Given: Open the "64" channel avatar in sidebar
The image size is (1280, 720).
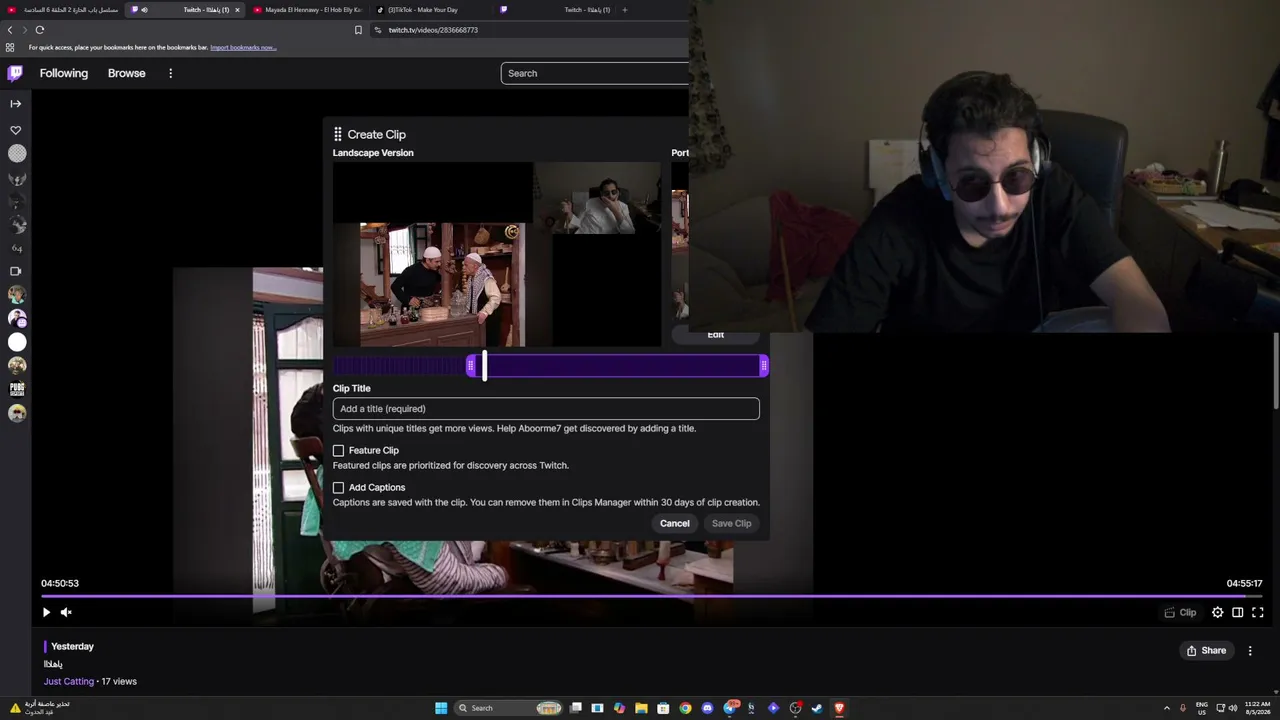Looking at the screenshot, I should 17,248.
